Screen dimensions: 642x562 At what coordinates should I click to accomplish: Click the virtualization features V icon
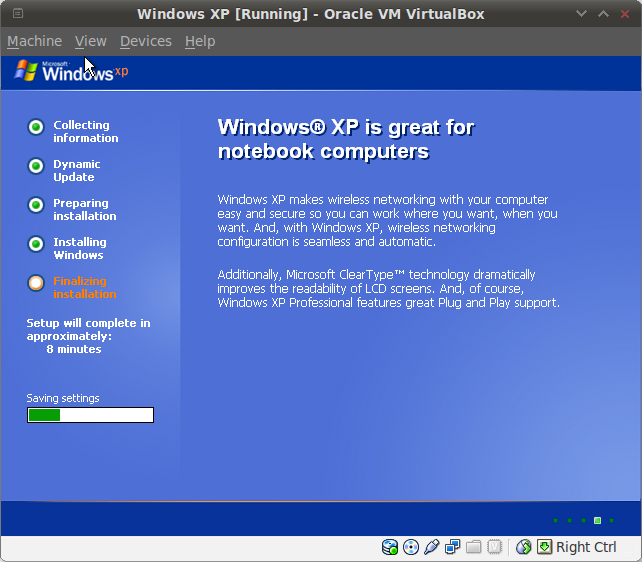(x=494, y=547)
